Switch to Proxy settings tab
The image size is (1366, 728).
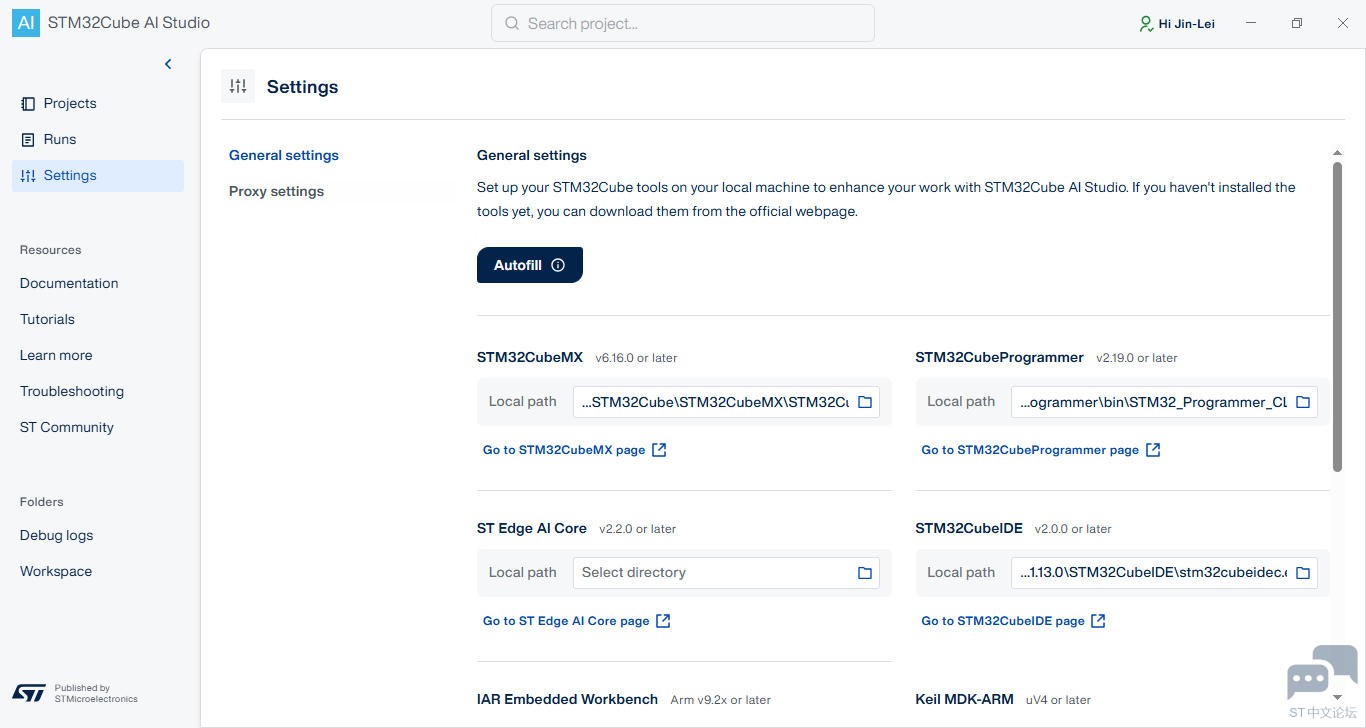click(x=276, y=191)
